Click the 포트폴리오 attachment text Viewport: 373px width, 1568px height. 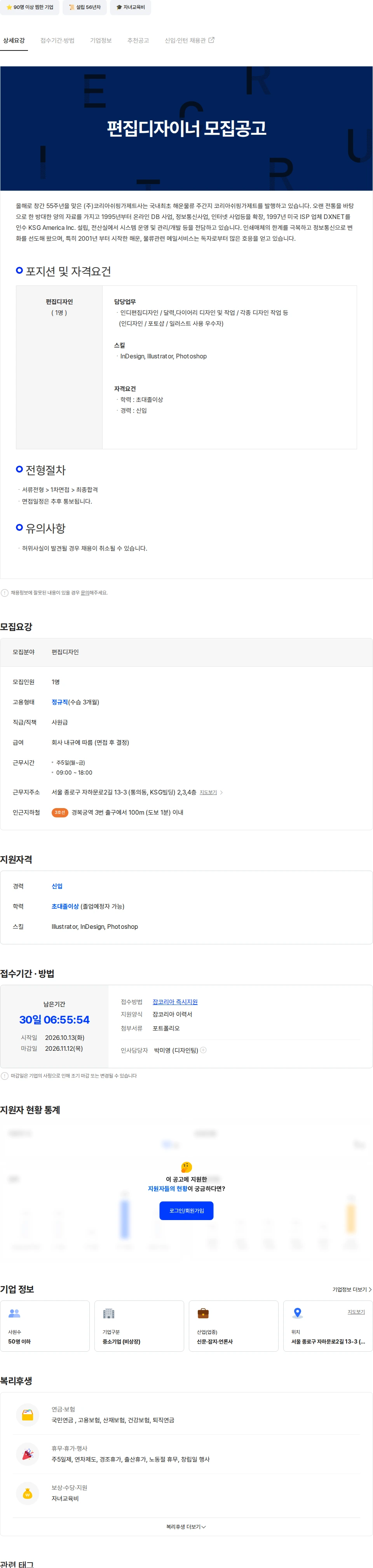point(166,1028)
